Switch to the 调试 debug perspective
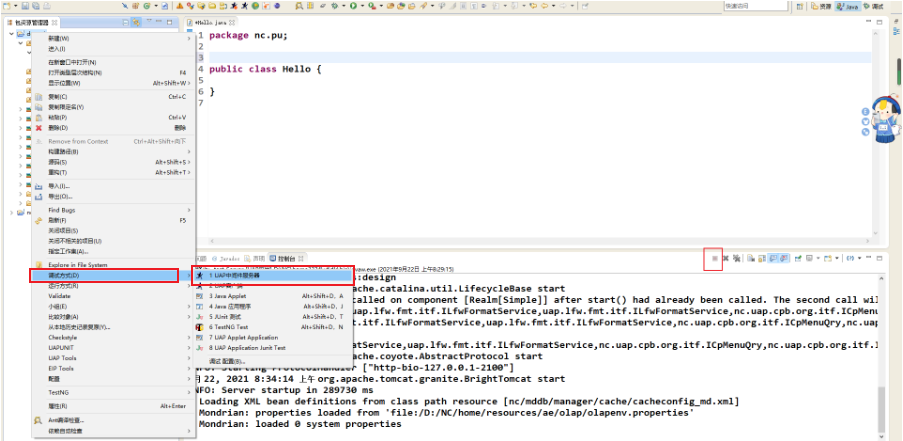This screenshot has width=903, height=441. point(874,6)
